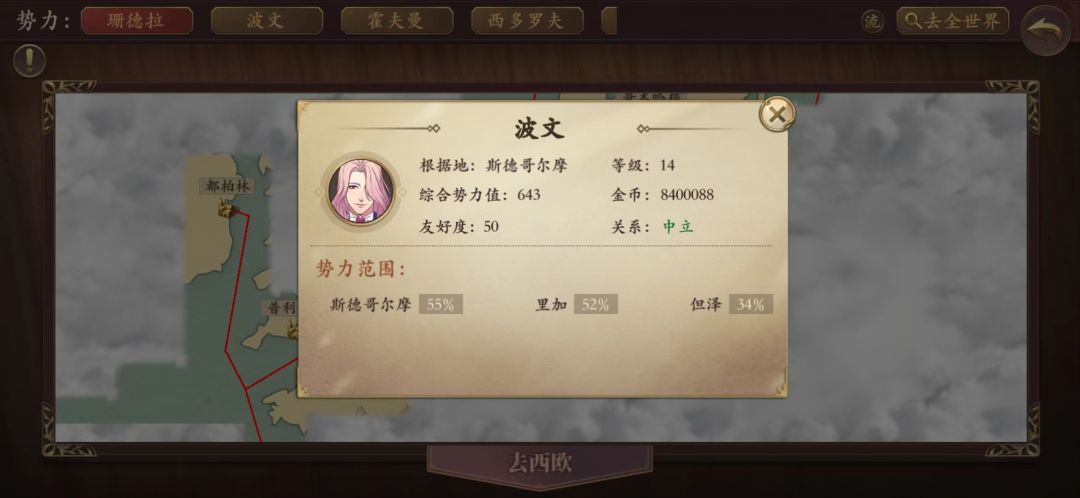
Task: Click the 流 round icon
Action: tap(872, 21)
